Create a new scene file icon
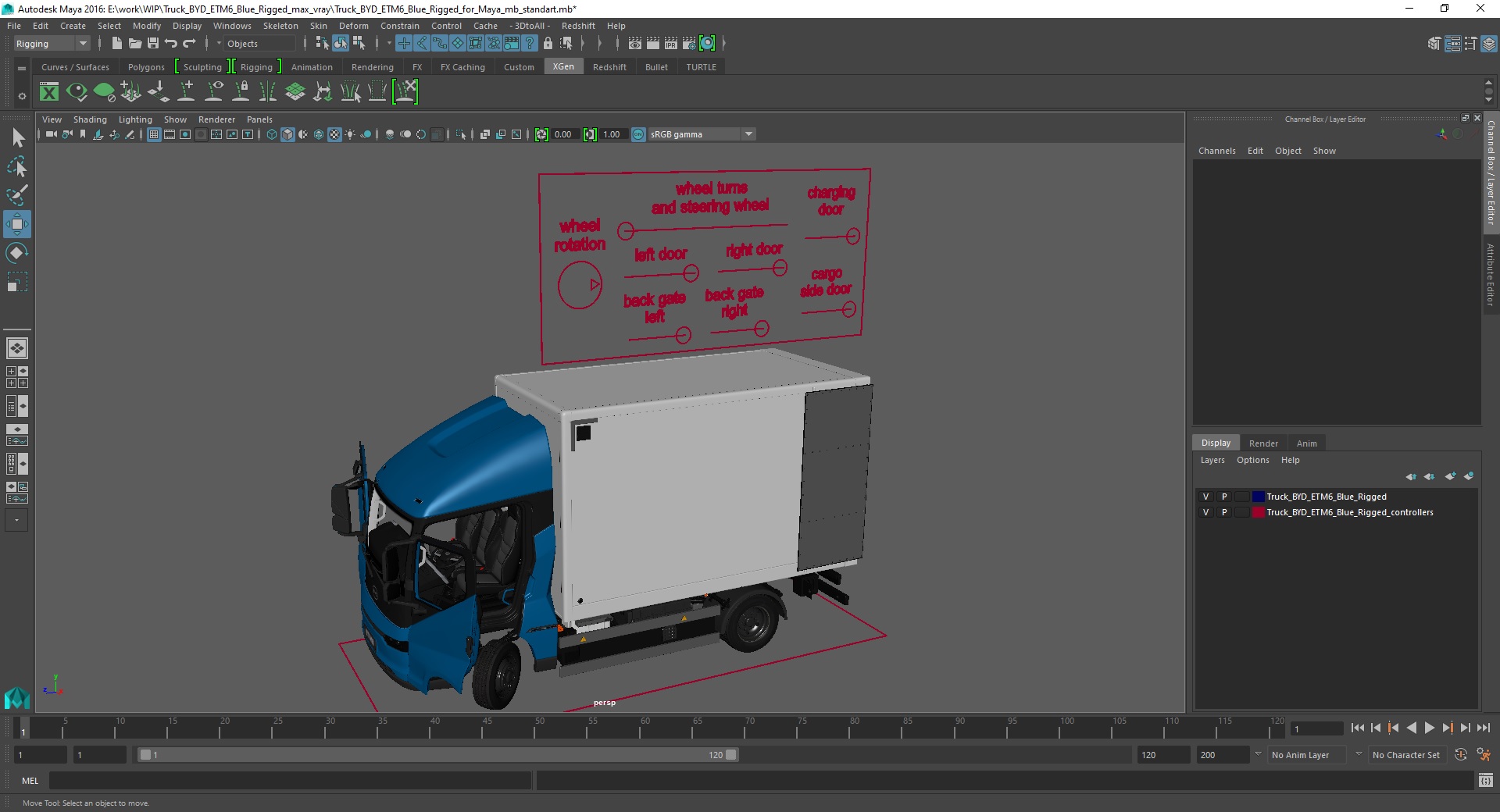The height and width of the screenshot is (812, 1500). click(x=116, y=44)
